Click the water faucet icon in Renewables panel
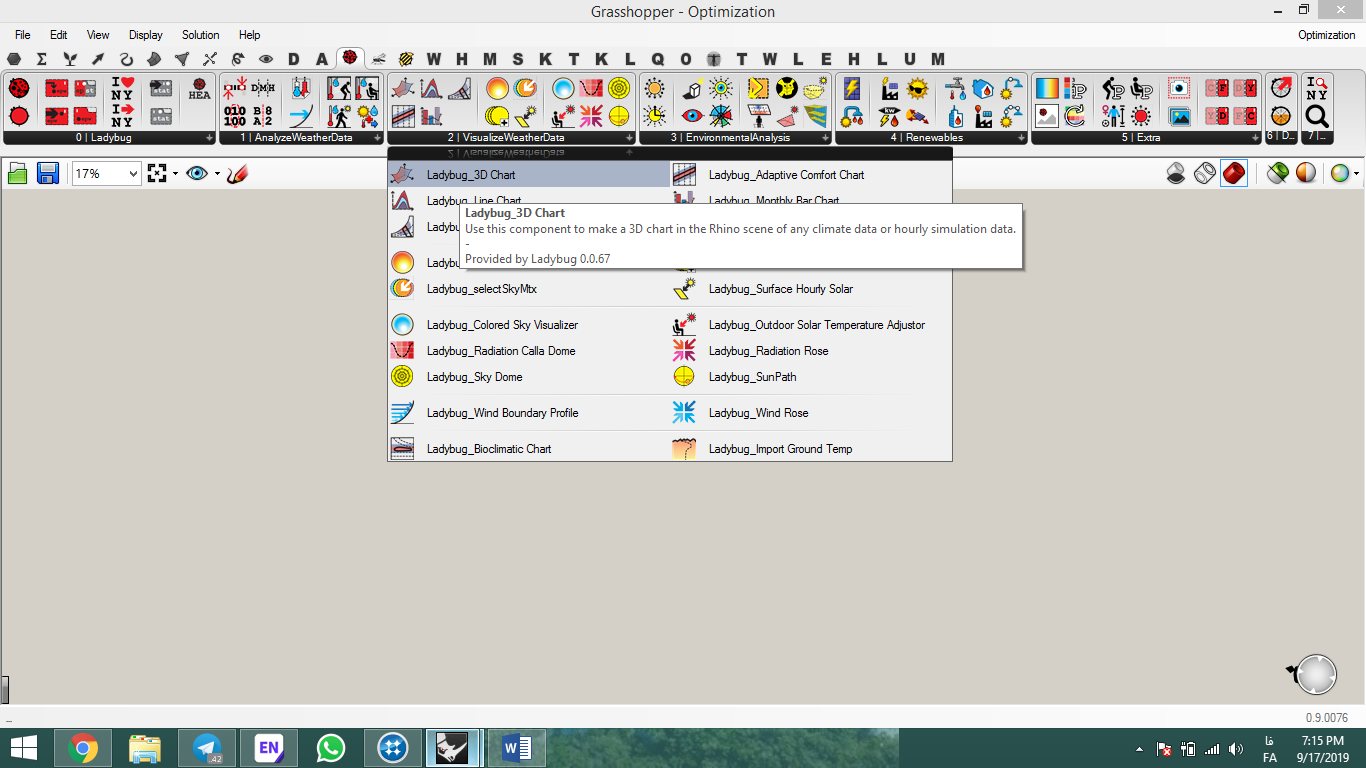This screenshot has width=1366, height=768. [x=955, y=89]
